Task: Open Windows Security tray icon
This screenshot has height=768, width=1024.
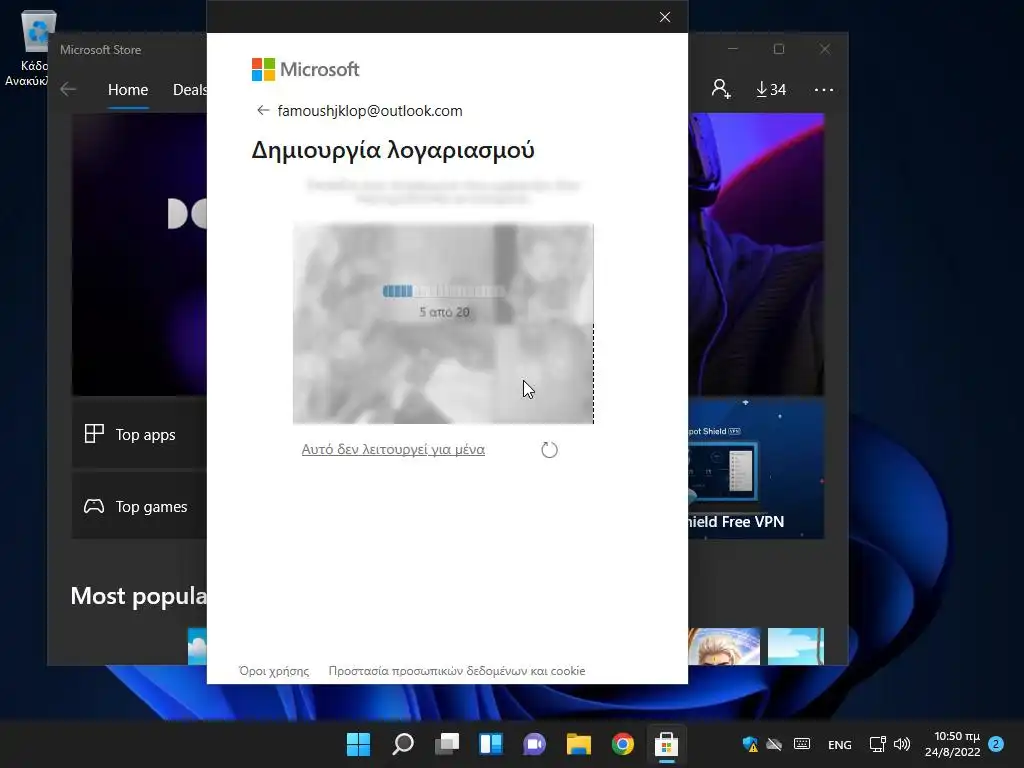Action: click(x=750, y=744)
